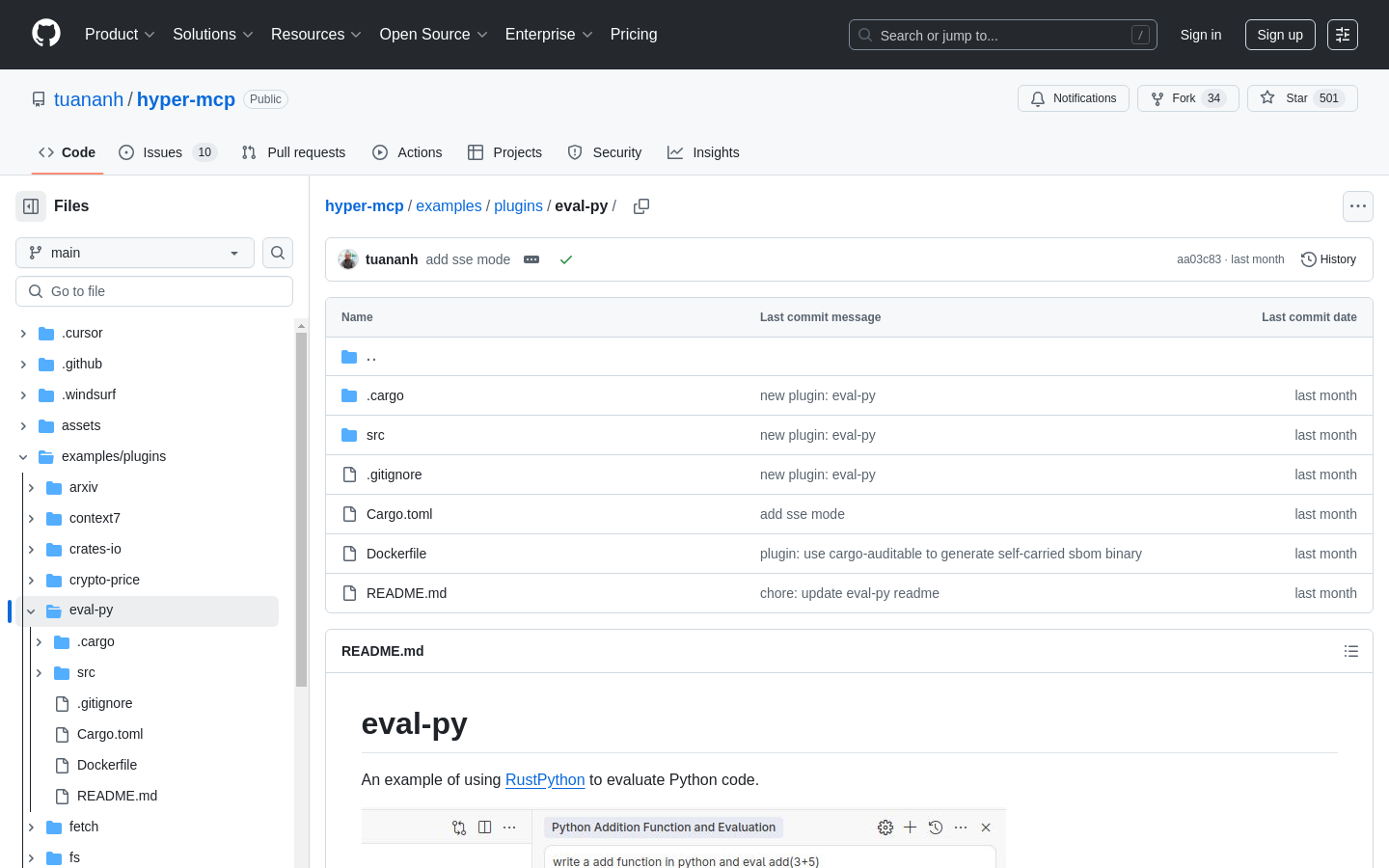Open the README outline list icon
This screenshot has height=868, width=1389.
pos(1351,651)
